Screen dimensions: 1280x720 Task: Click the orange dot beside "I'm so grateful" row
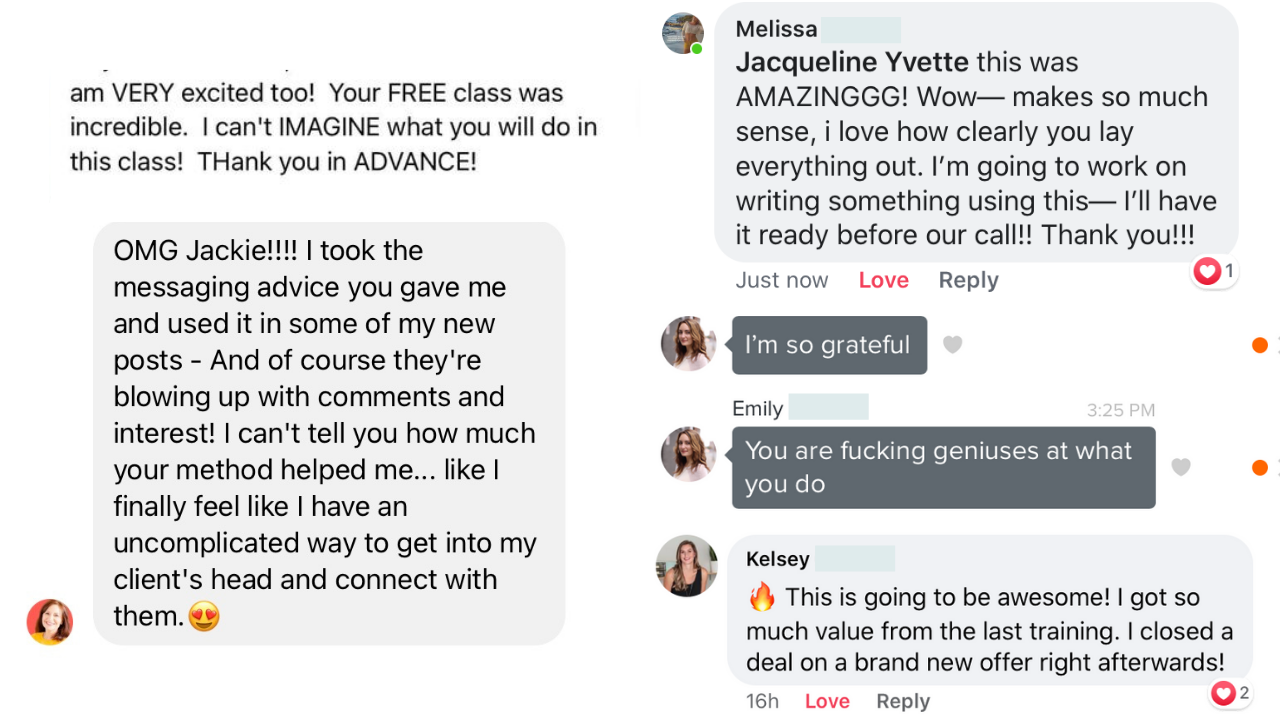coord(1259,345)
